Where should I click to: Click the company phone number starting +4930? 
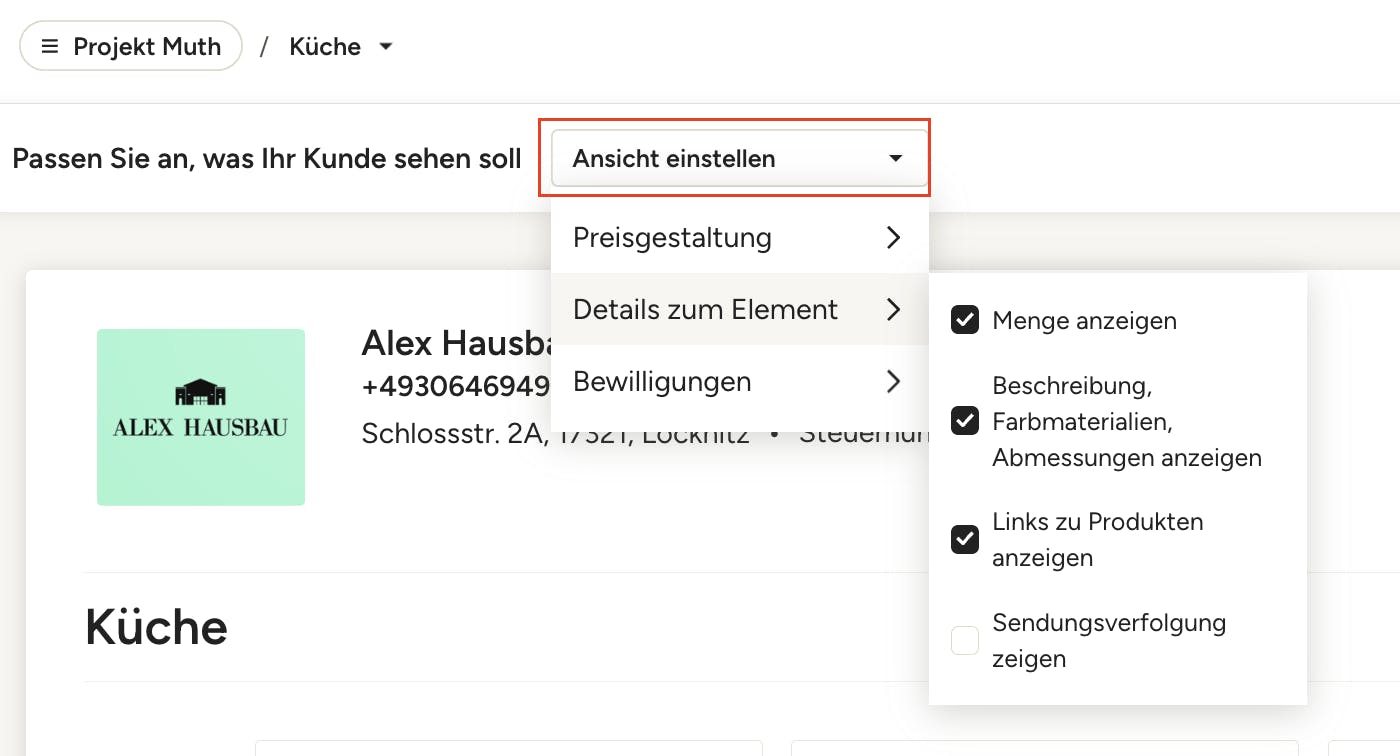(x=455, y=387)
